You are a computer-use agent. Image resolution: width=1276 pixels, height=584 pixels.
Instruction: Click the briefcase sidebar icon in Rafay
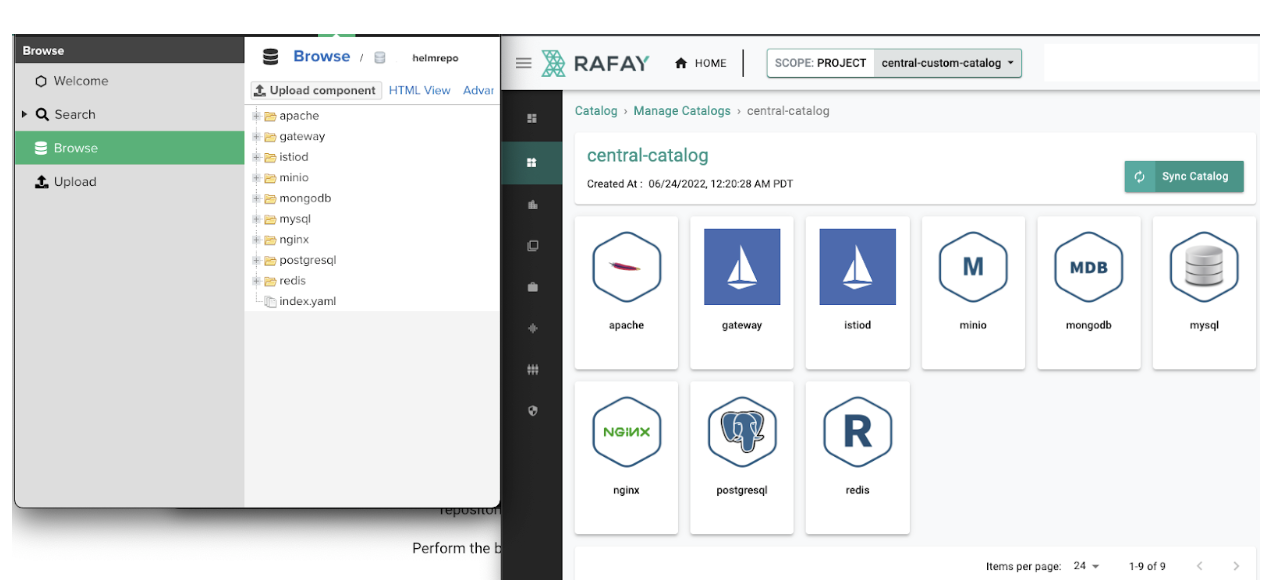click(x=532, y=287)
